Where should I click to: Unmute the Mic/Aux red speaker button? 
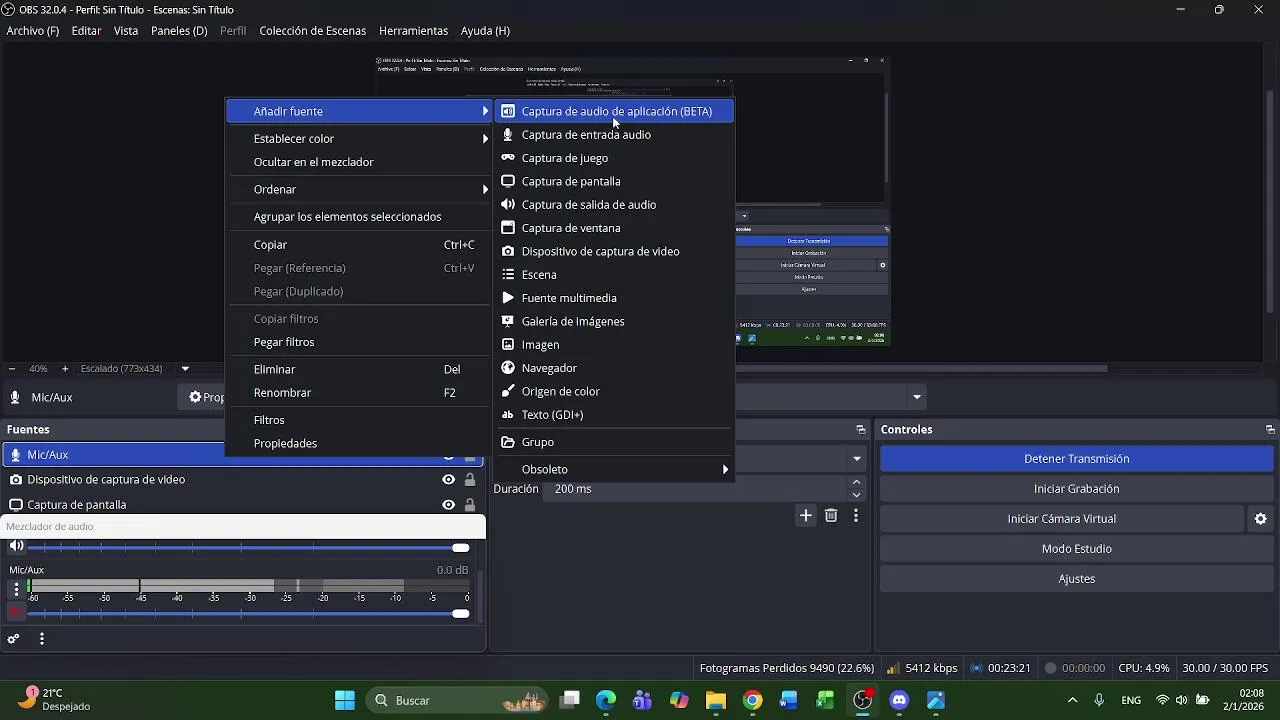click(x=16, y=612)
